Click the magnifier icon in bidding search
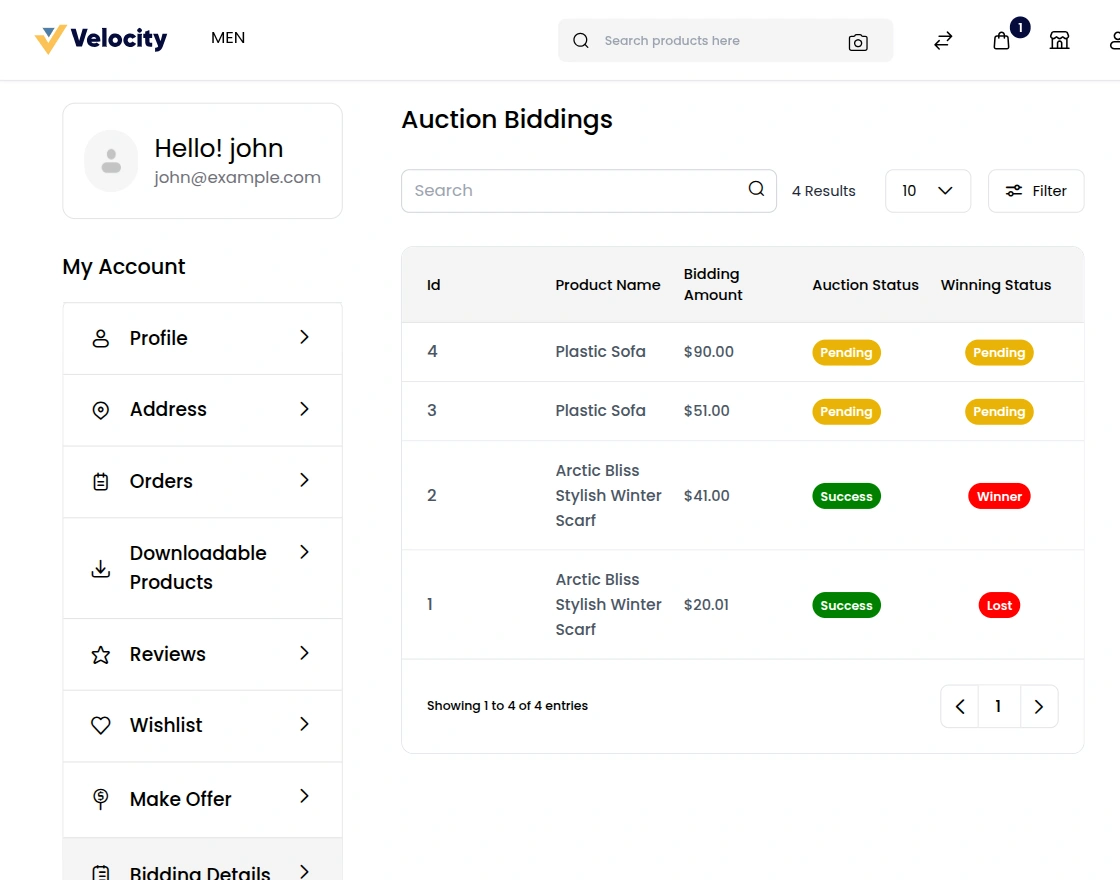The image size is (1120, 880). [x=755, y=189]
